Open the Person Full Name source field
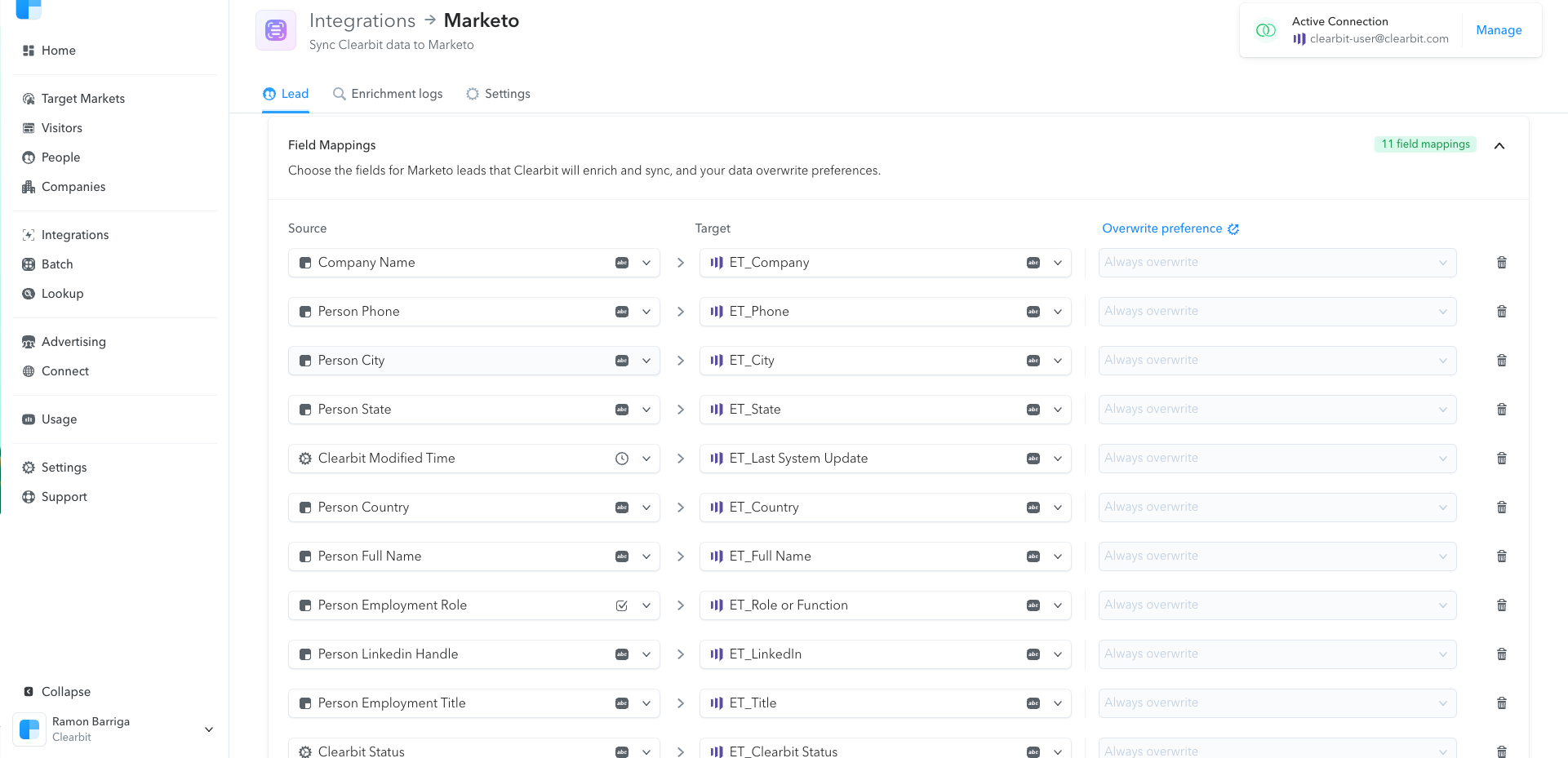 tap(473, 556)
